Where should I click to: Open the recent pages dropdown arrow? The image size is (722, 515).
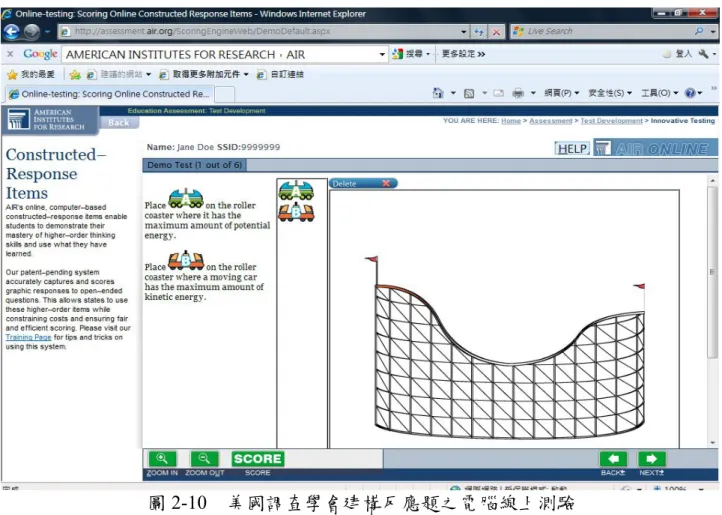click(x=47, y=32)
